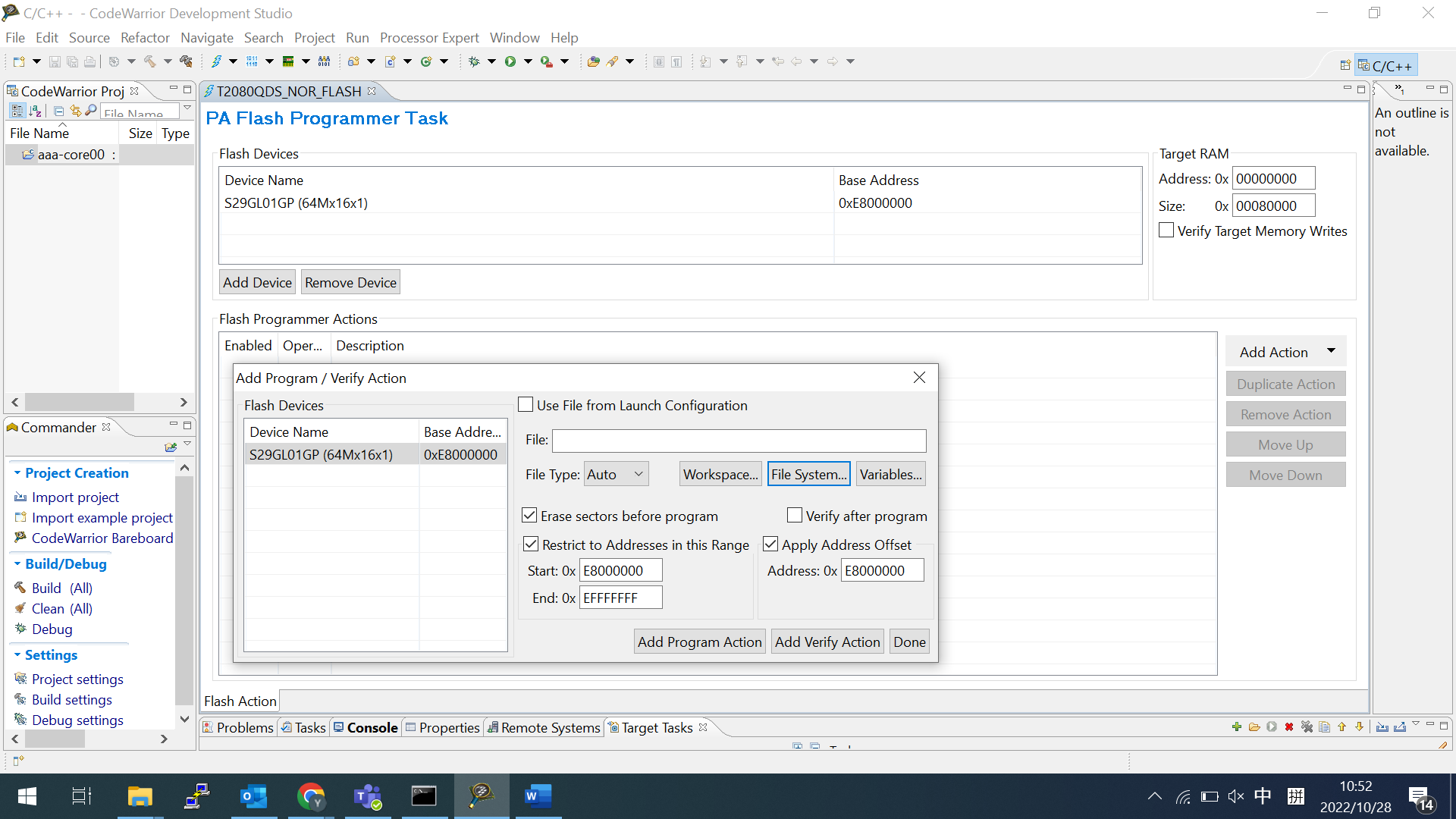
Task: Save the current file with the save icon
Action: 55,61
